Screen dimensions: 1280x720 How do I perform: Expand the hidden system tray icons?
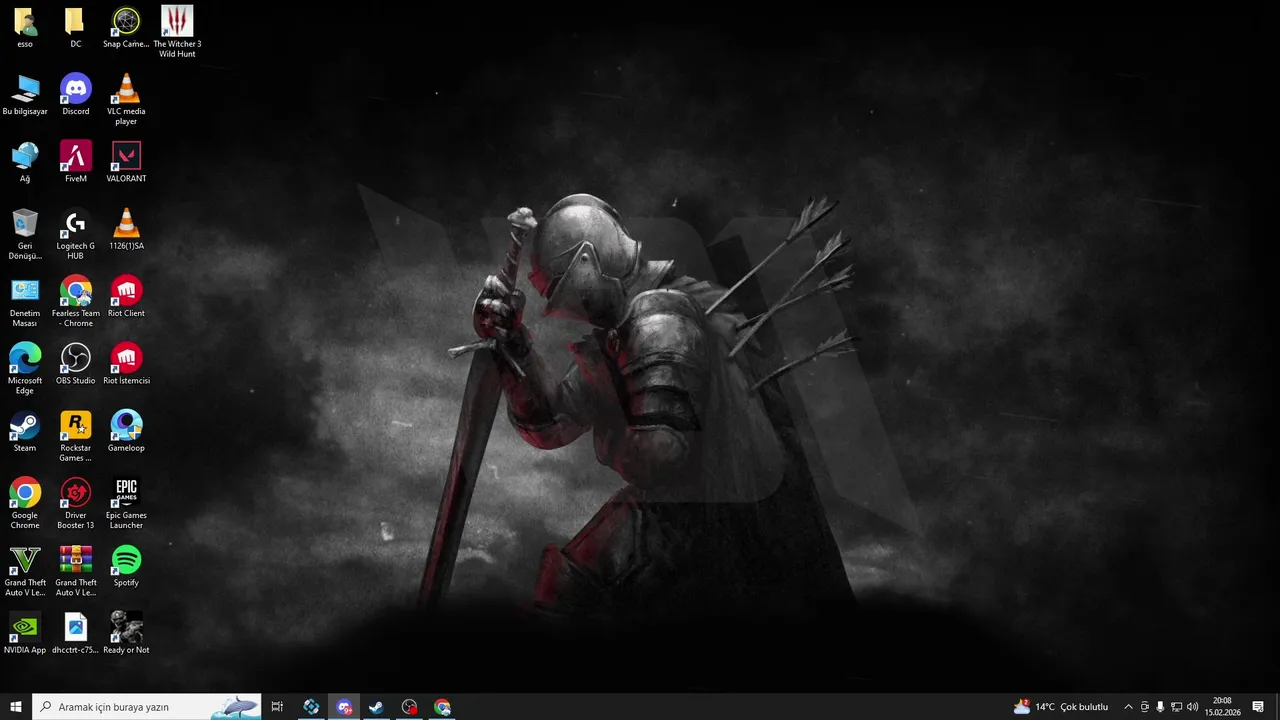tap(1128, 707)
